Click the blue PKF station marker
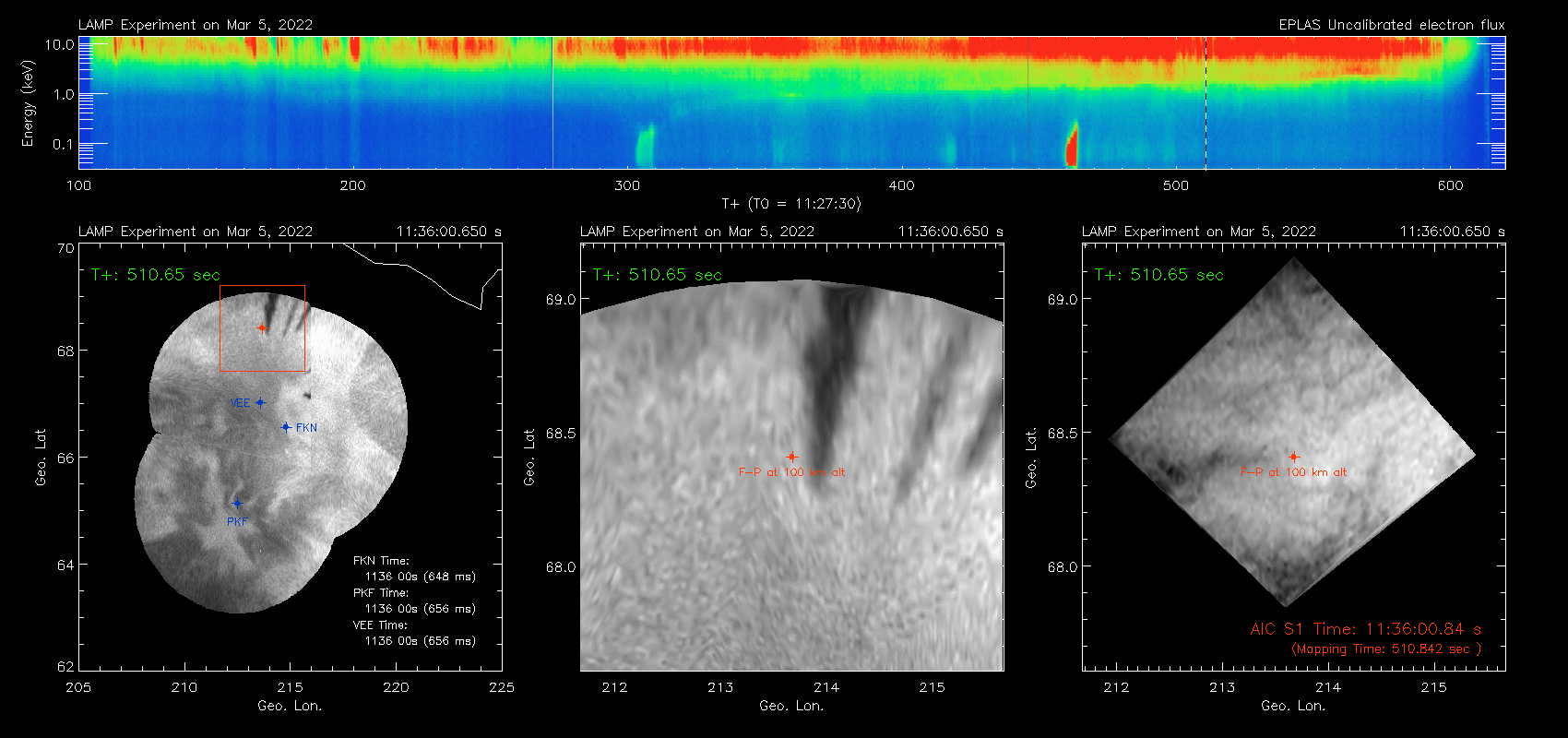 237,503
